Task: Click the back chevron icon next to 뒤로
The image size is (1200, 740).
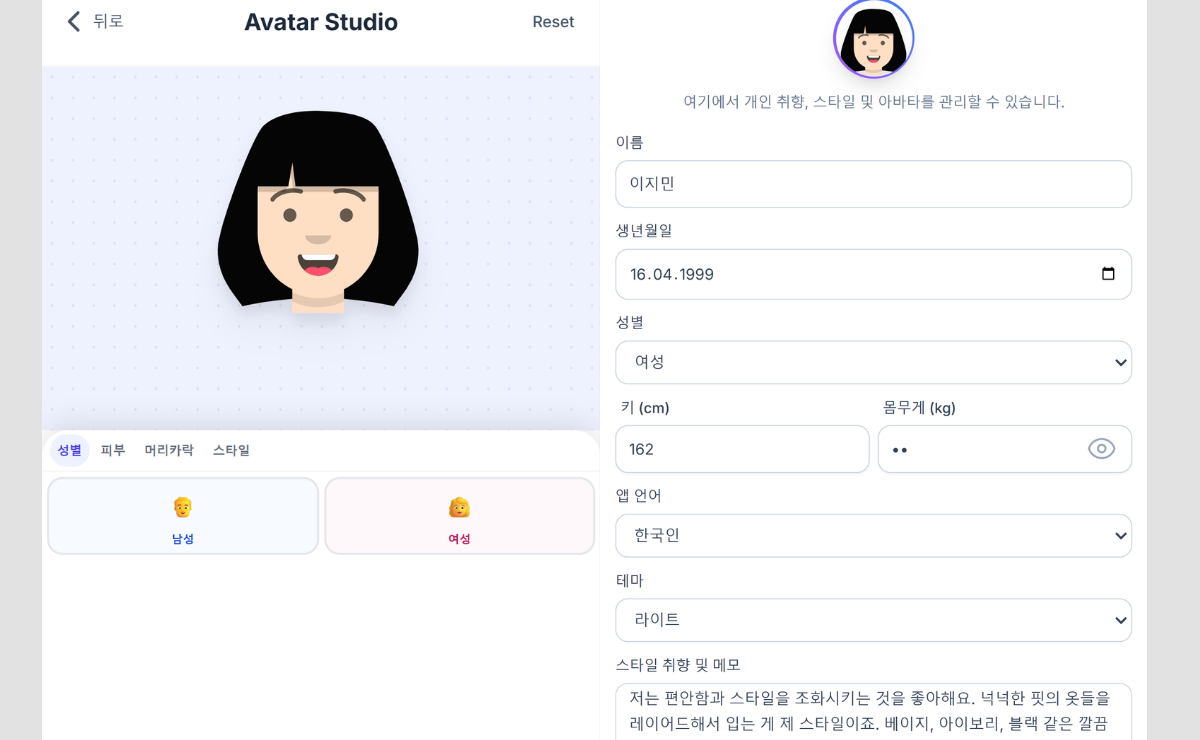Action: [x=73, y=21]
